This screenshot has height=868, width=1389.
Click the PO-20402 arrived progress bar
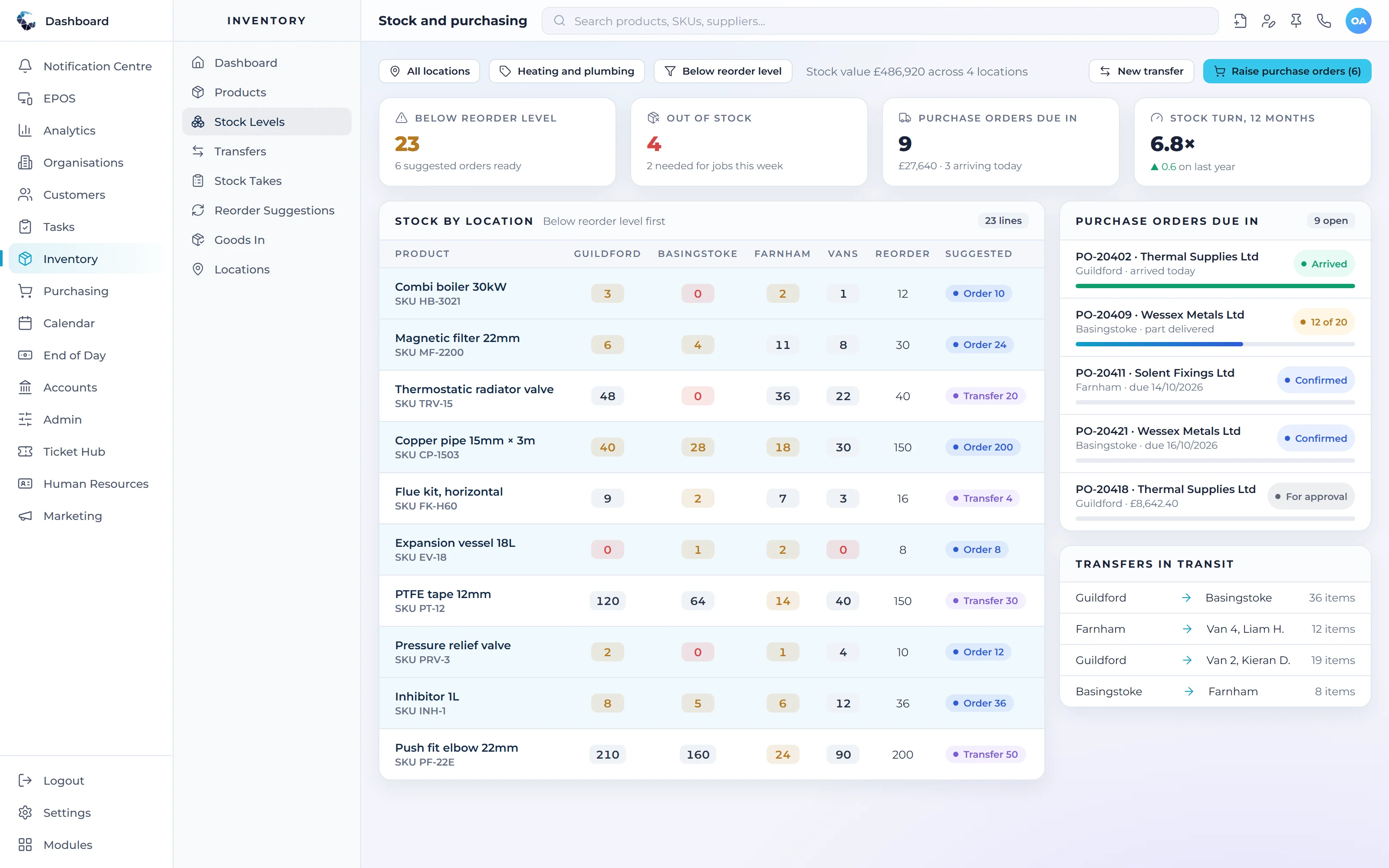pos(1215,286)
